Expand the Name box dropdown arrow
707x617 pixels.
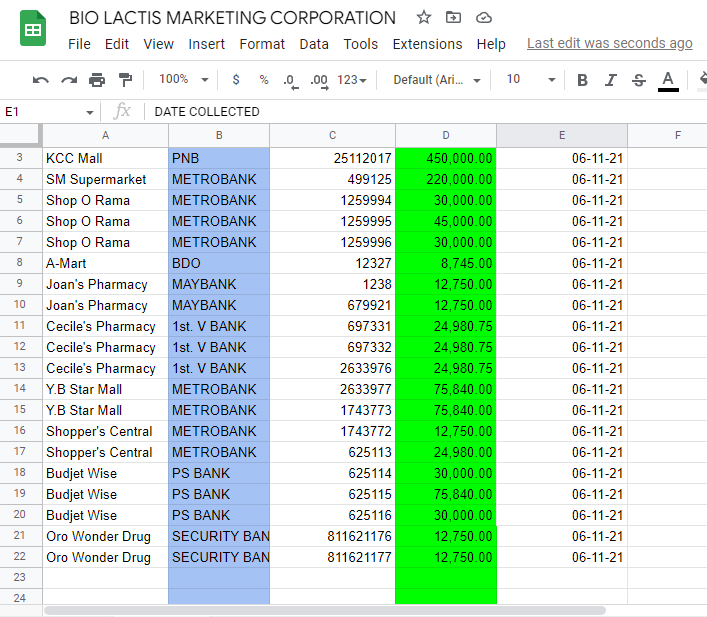pyautogui.click(x=90, y=112)
